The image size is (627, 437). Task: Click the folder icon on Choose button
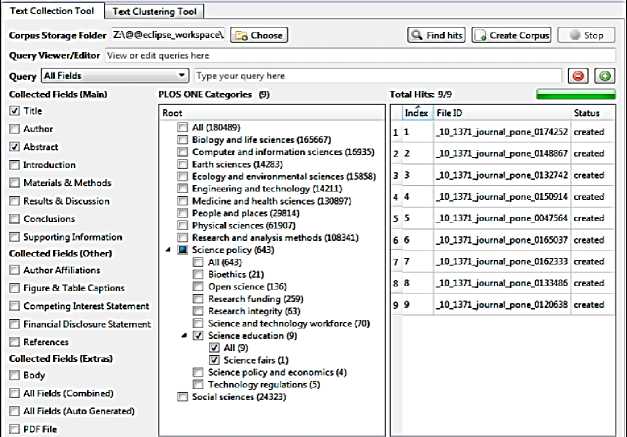point(240,35)
